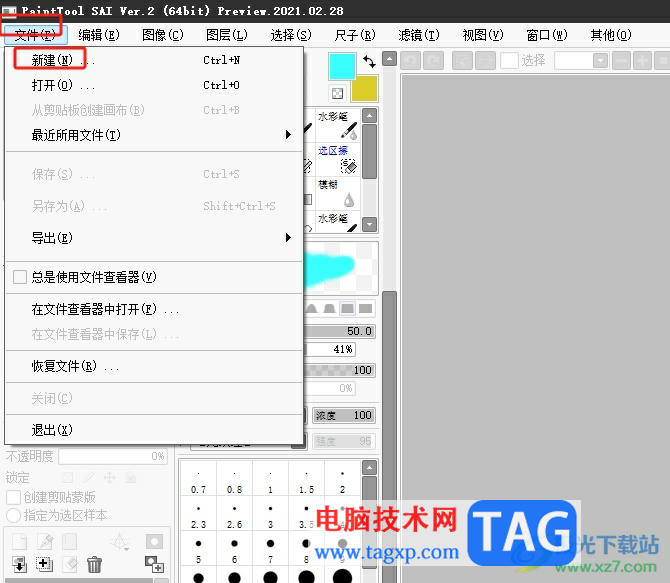Screen dimensions: 670x583
Task: Open the 视图 menu
Action: 483,35
